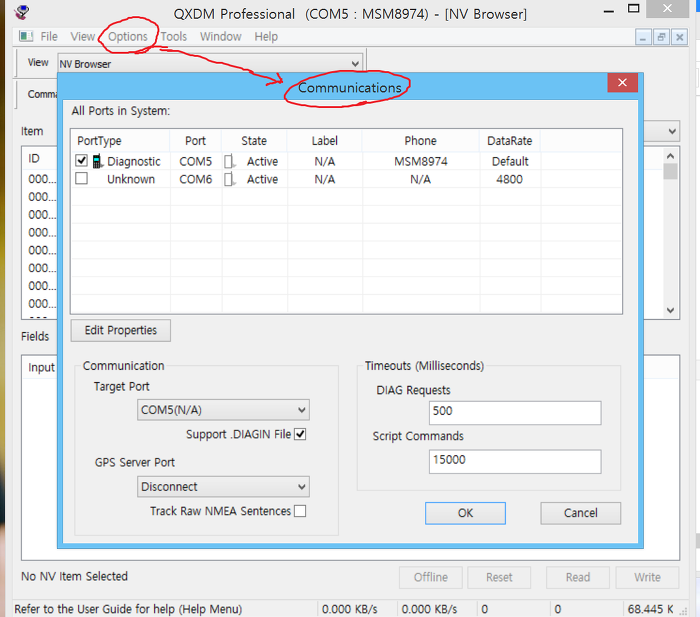Click the State column header
700x617 pixels.
254,141
